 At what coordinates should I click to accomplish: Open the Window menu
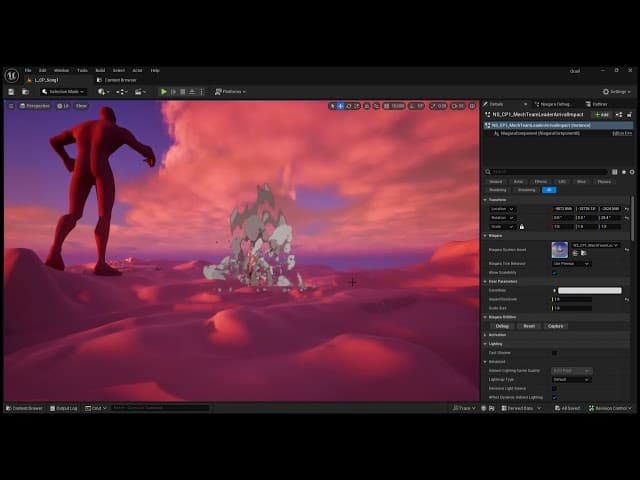61,70
